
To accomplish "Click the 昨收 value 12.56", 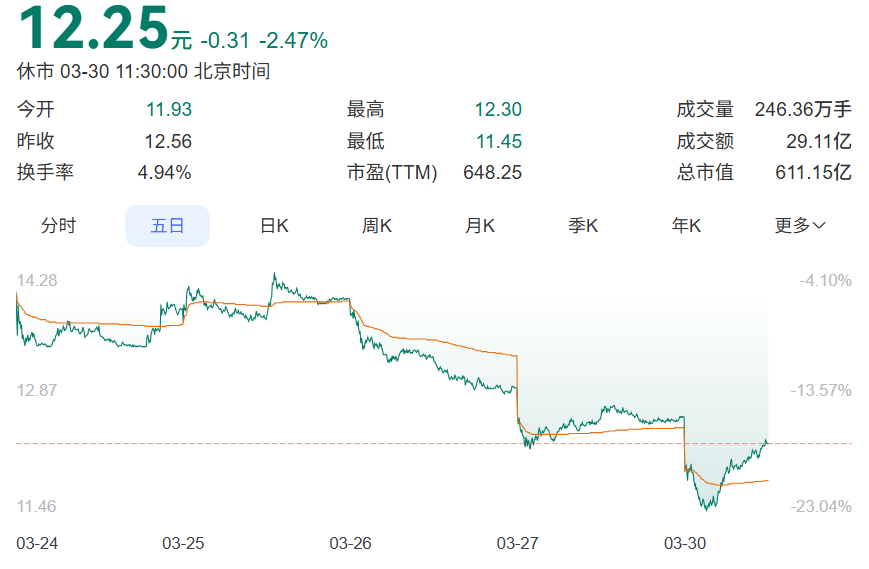I will point(168,141).
